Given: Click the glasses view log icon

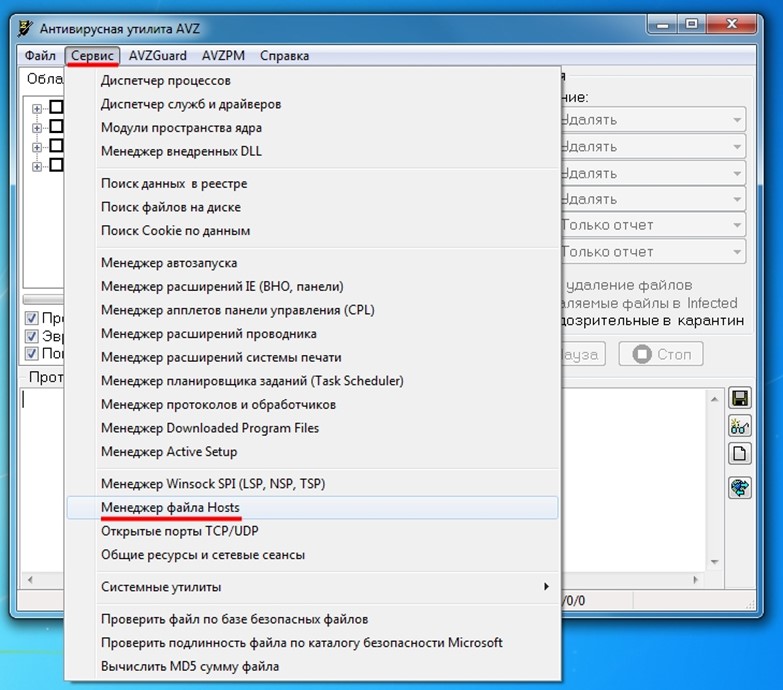Looking at the screenshot, I should pyautogui.click(x=740, y=426).
